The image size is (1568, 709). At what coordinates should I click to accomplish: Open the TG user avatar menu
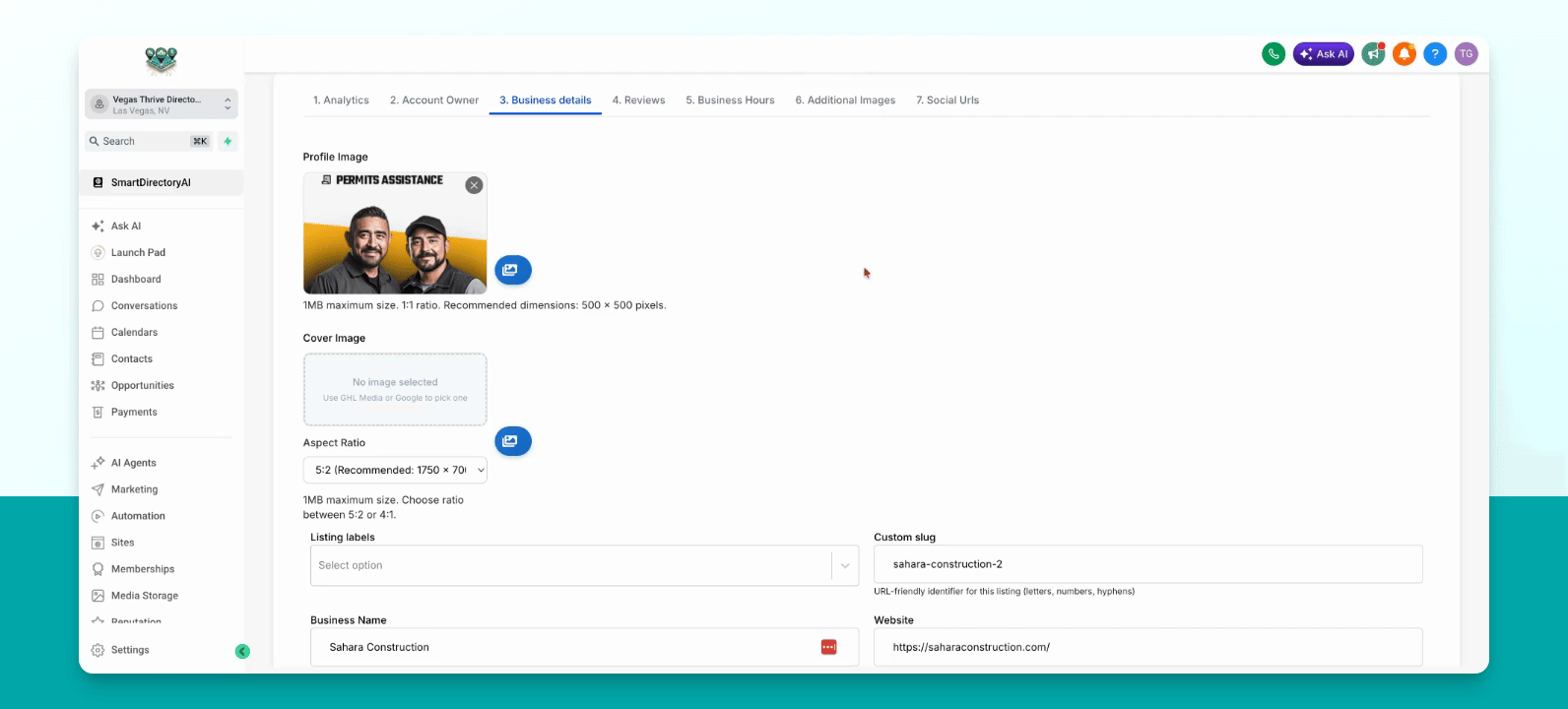point(1467,54)
